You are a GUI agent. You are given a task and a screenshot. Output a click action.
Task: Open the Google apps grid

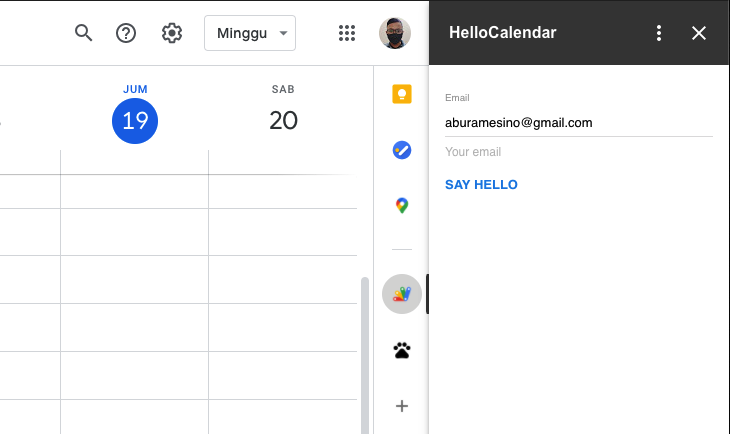point(347,33)
